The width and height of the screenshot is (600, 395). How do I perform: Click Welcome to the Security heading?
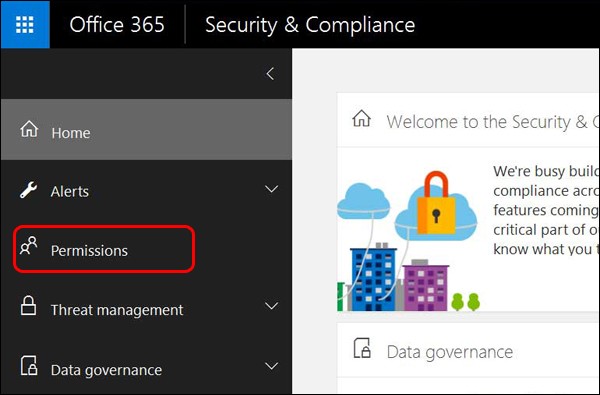pyautogui.click(x=493, y=122)
